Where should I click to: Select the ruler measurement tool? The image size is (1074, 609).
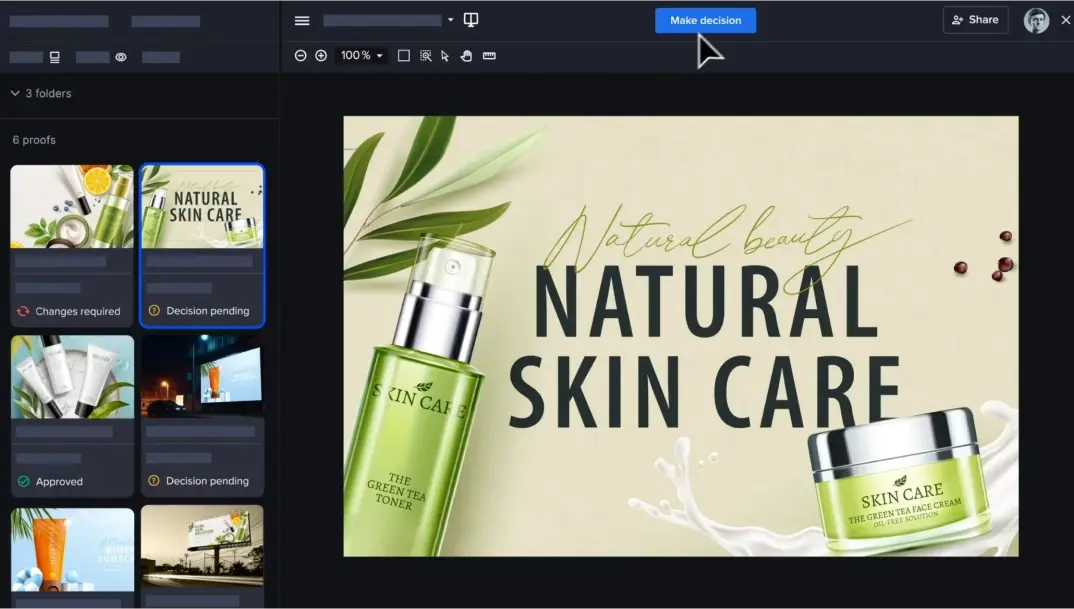pyautogui.click(x=489, y=56)
